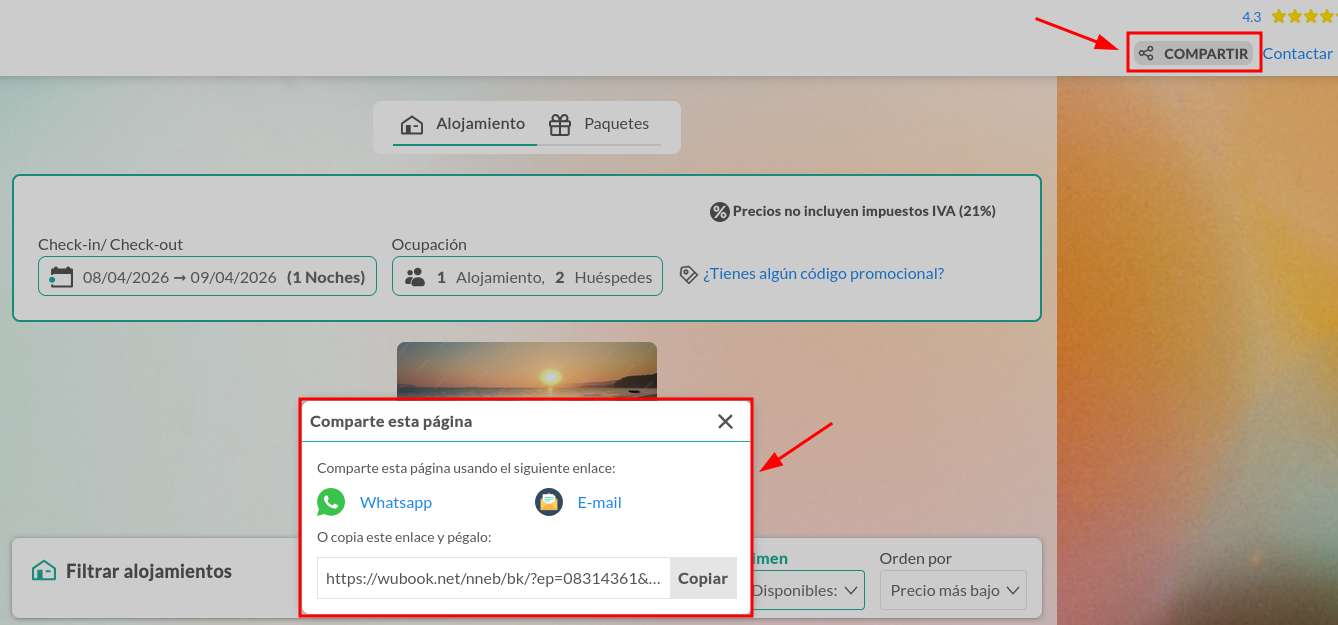Click the E-mail envelope icon
This screenshot has width=1338, height=625.
549,502
